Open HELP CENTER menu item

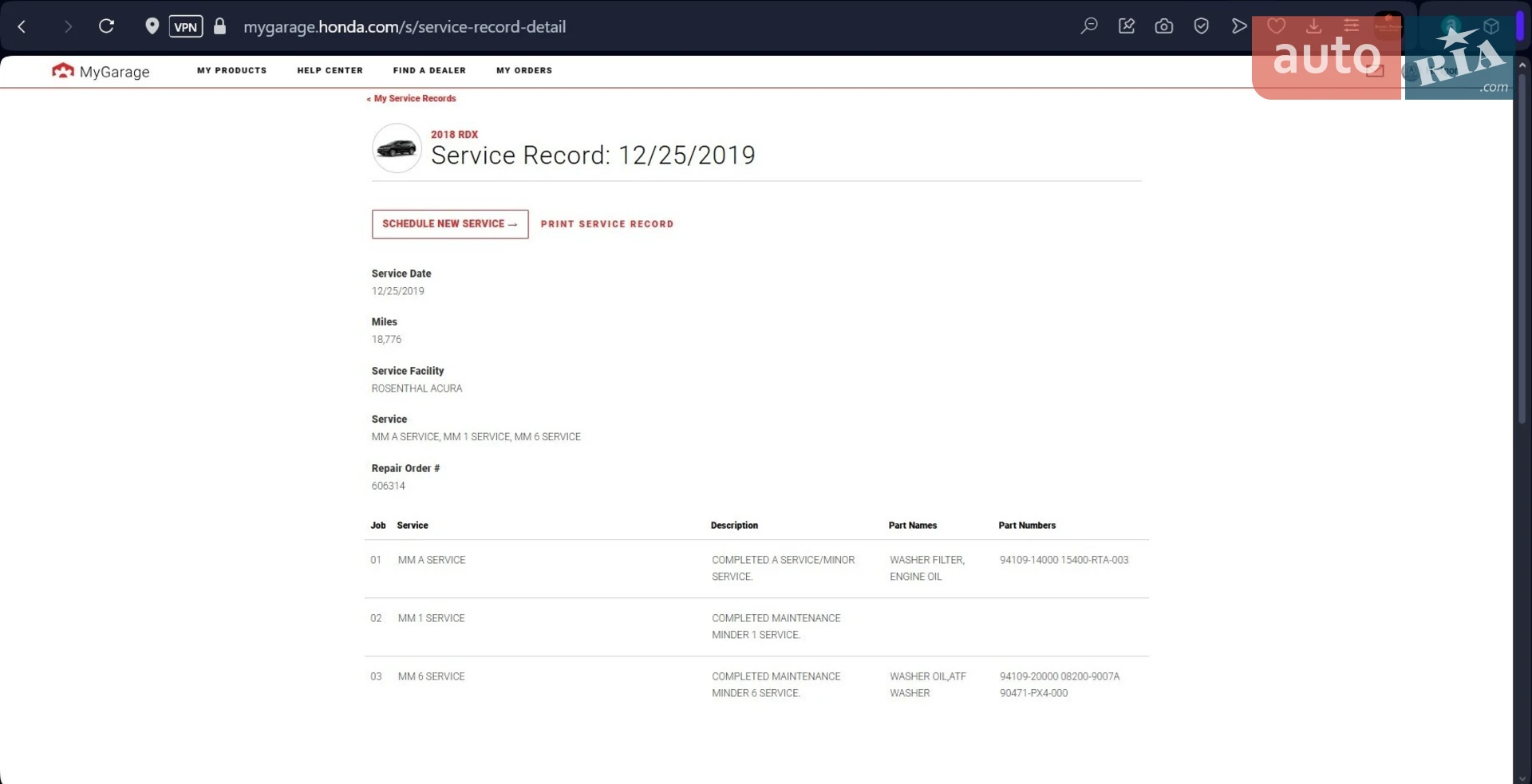[330, 70]
